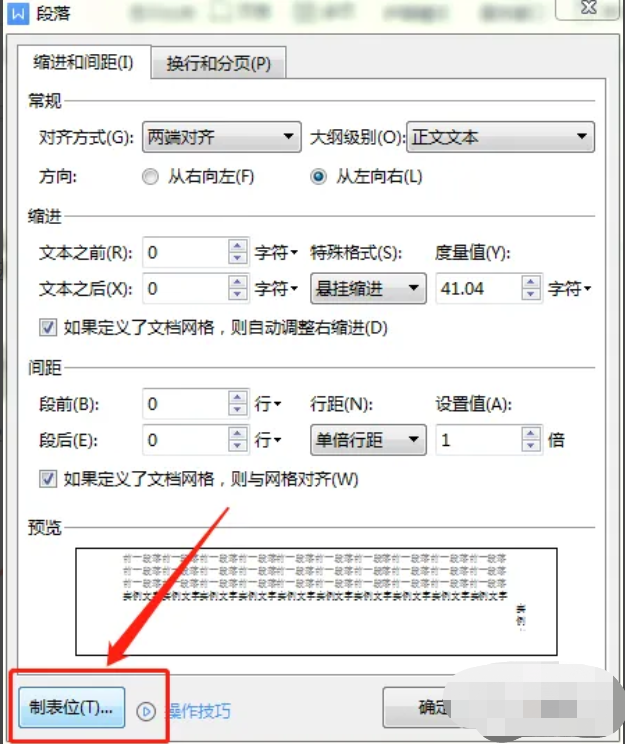Open the 特殊格式 special format dropdown
The width and height of the screenshot is (625, 744).
368,289
